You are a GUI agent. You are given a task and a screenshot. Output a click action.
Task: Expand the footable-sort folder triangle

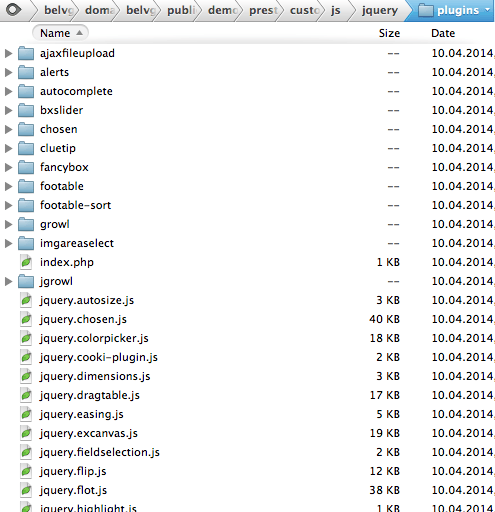pyautogui.click(x=8, y=205)
